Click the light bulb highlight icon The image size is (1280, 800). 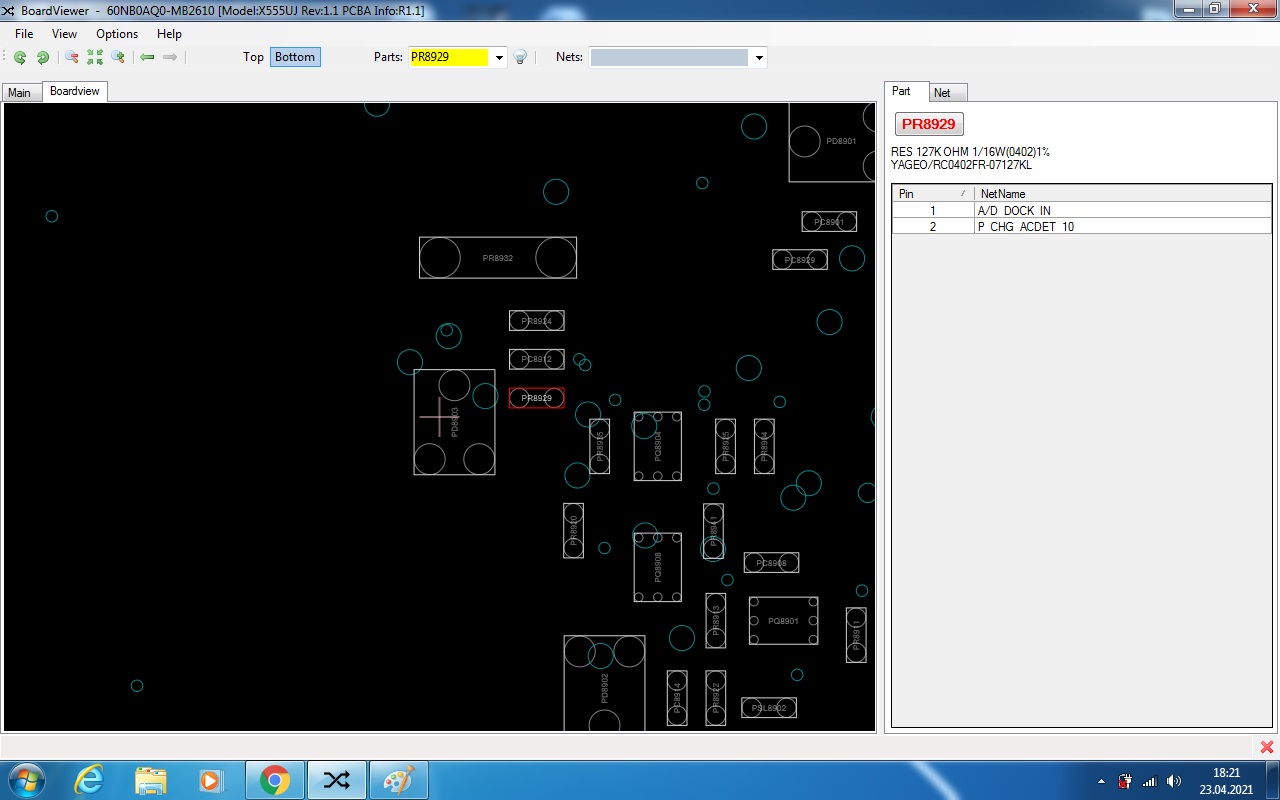[x=520, y=57]
